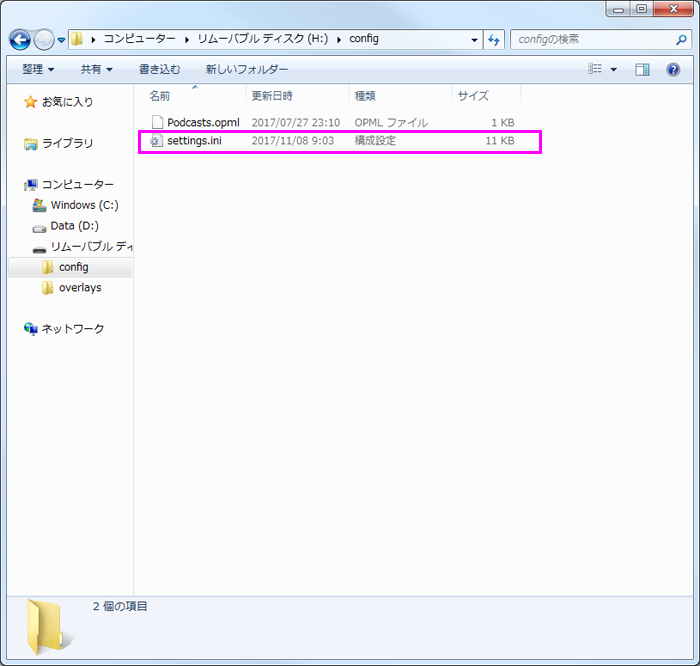
Task: Click the ライブラリ icon
Action: [x=31, y=144]
